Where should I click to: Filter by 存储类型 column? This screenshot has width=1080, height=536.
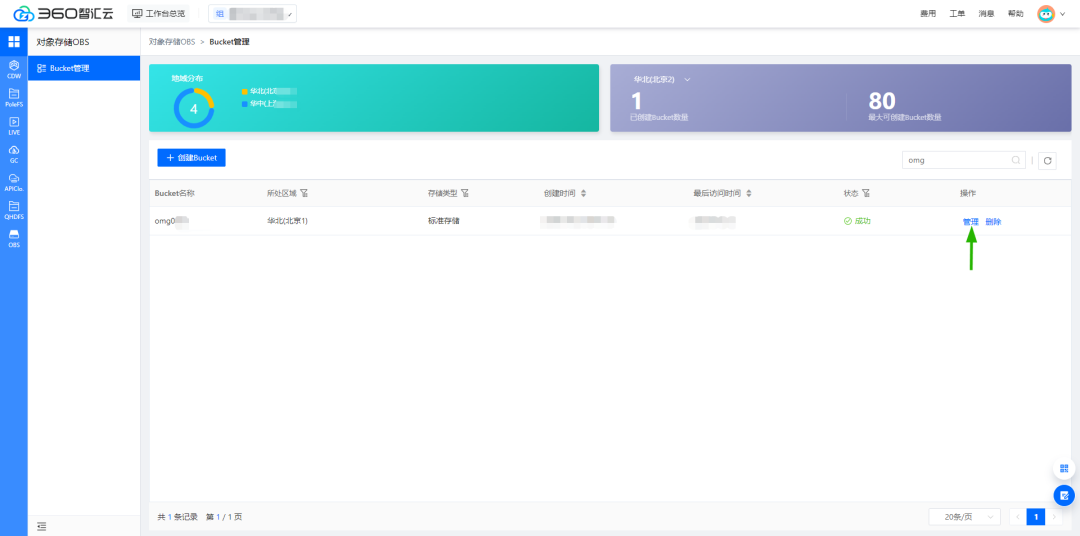click(x=465, y=194)
